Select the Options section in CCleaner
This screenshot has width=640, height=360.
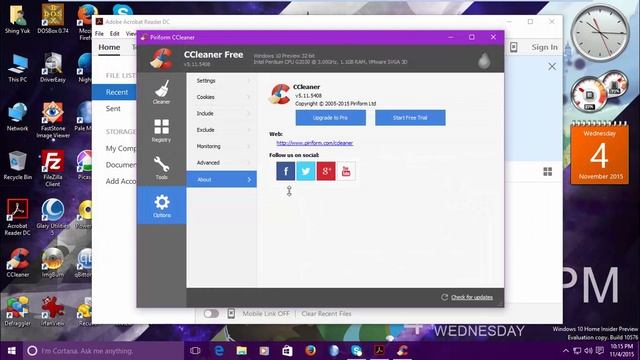(162, 205)
